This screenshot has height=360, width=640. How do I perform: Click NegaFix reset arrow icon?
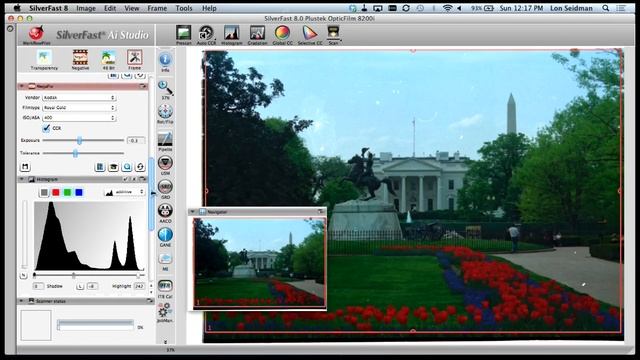tap(140, 167)
